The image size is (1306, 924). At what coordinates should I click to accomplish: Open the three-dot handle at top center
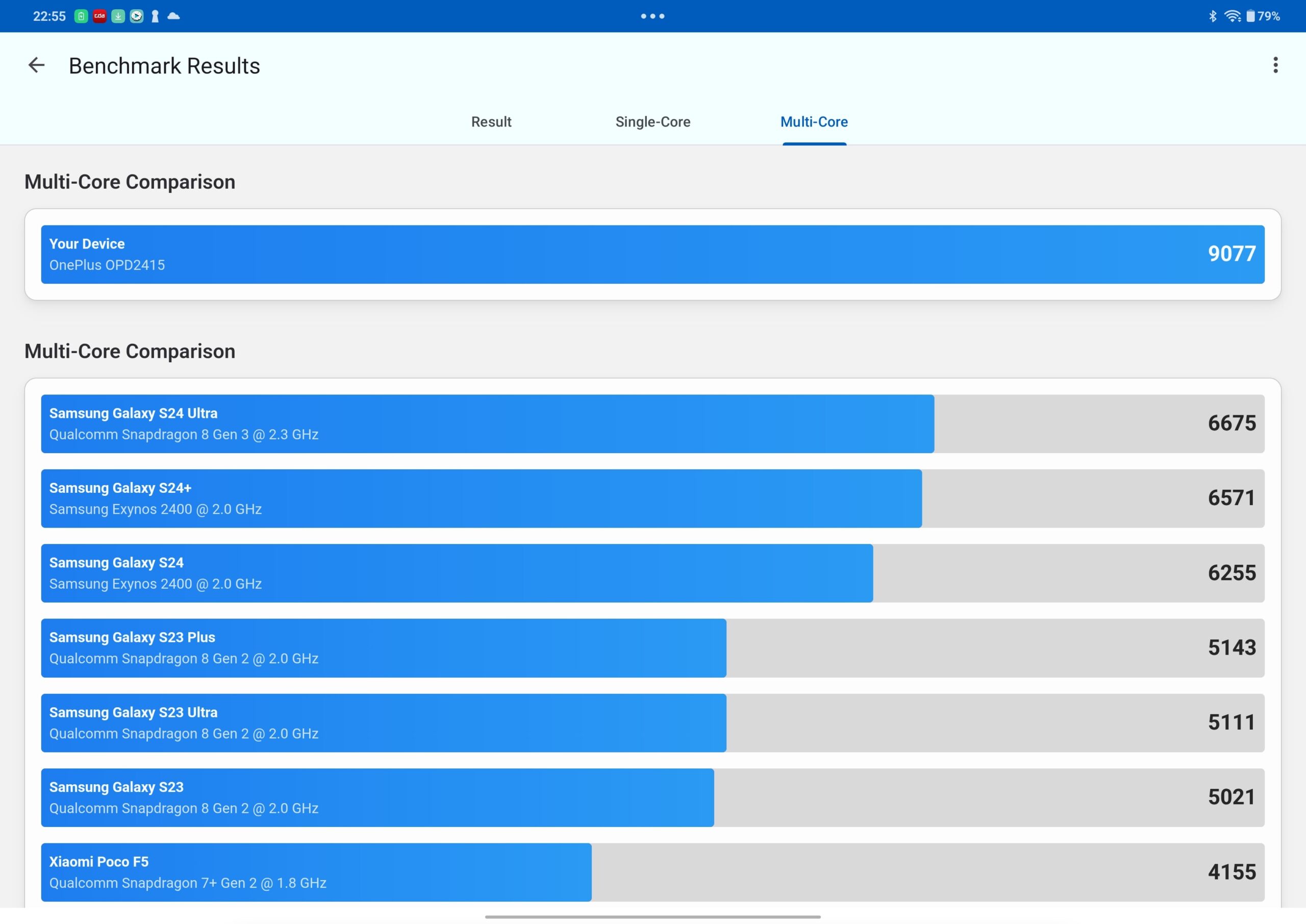click(652, 16)
